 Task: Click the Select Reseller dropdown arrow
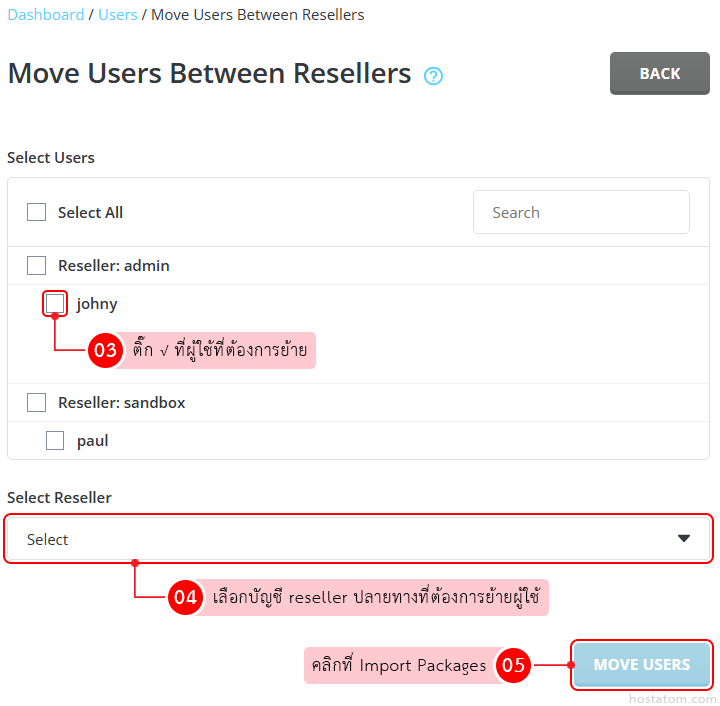coord(684,539)
